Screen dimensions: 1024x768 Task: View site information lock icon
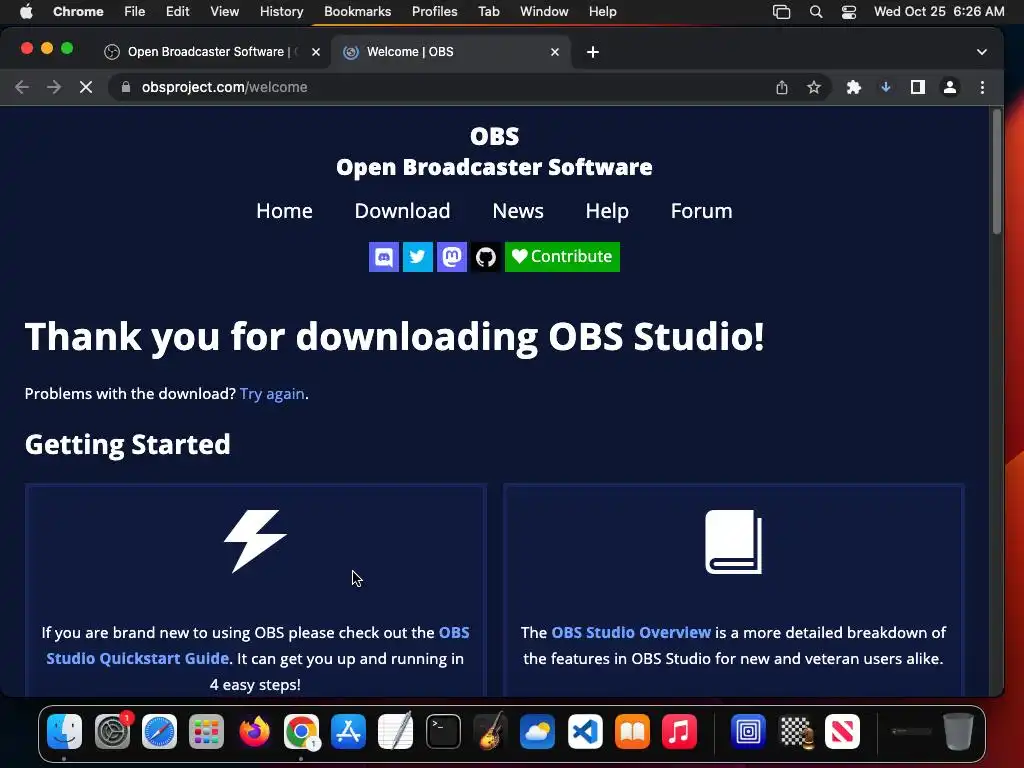pyautogui.click(x=126, y=87)
